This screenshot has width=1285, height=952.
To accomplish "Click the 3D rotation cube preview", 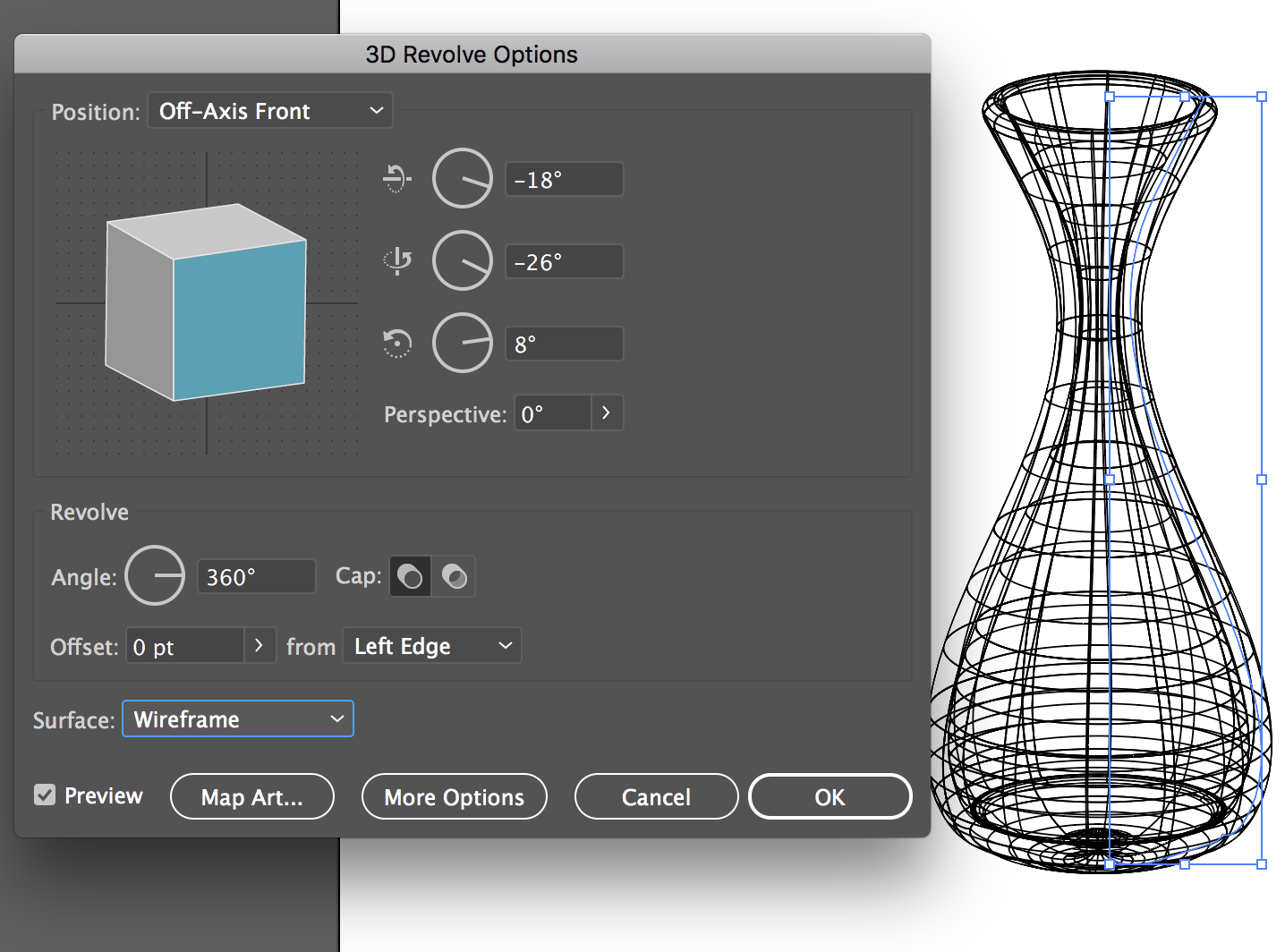I will pyautogui.click(x=207, y=302).
